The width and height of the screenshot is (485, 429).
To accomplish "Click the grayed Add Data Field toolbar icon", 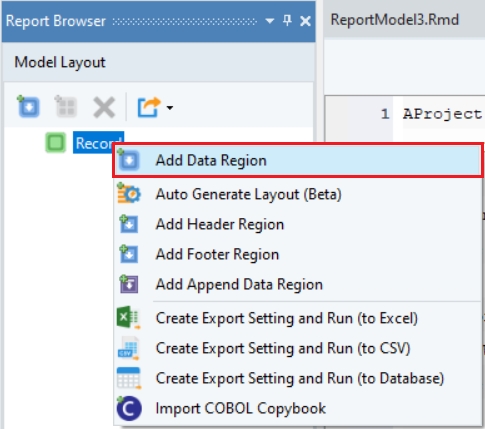I will pyautogui.click(x=66, y=107).
